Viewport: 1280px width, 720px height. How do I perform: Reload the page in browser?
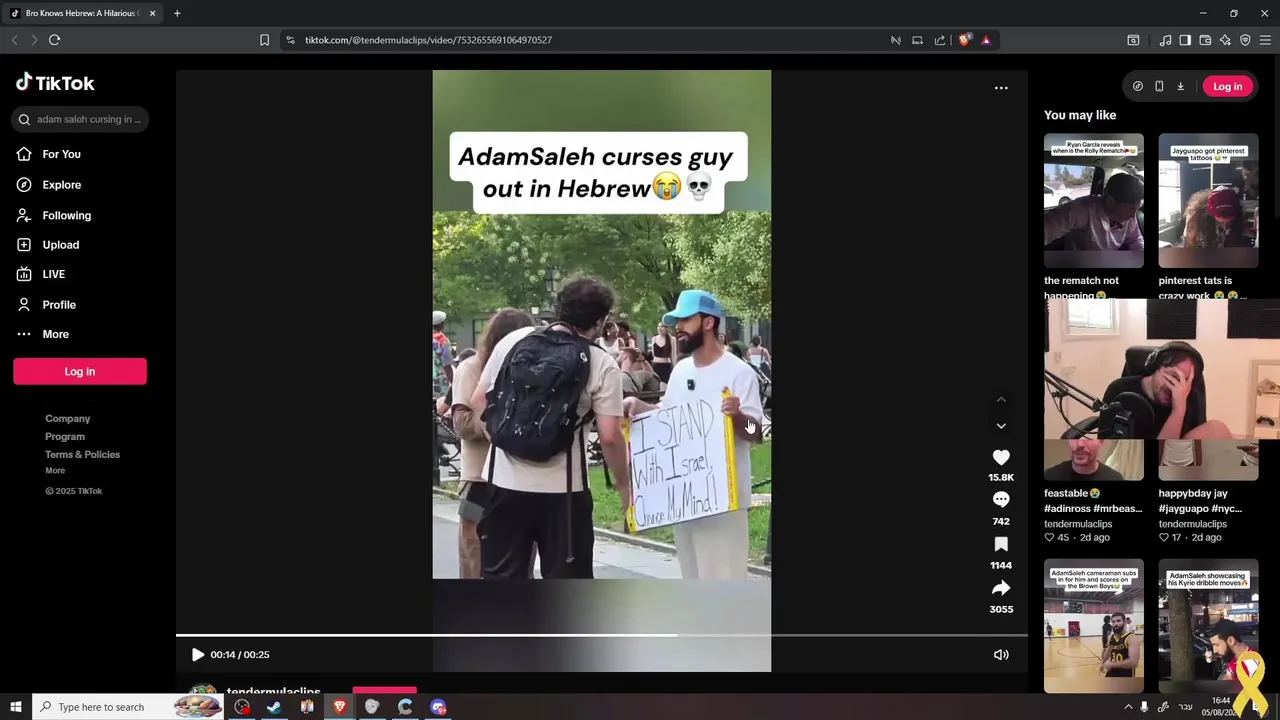pos(55,40)
